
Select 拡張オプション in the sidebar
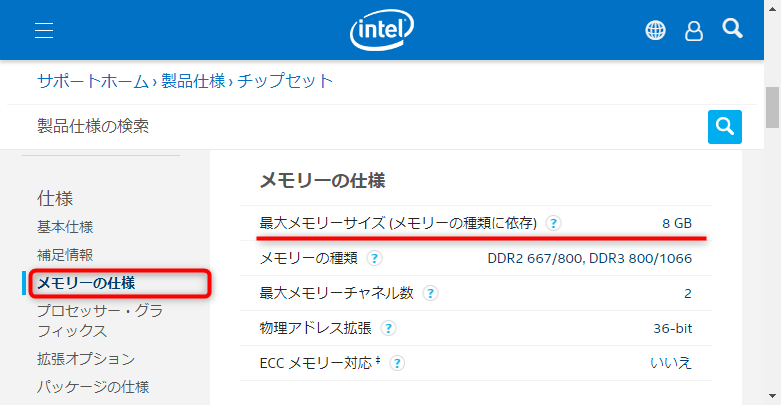click(x=86, y=359)
